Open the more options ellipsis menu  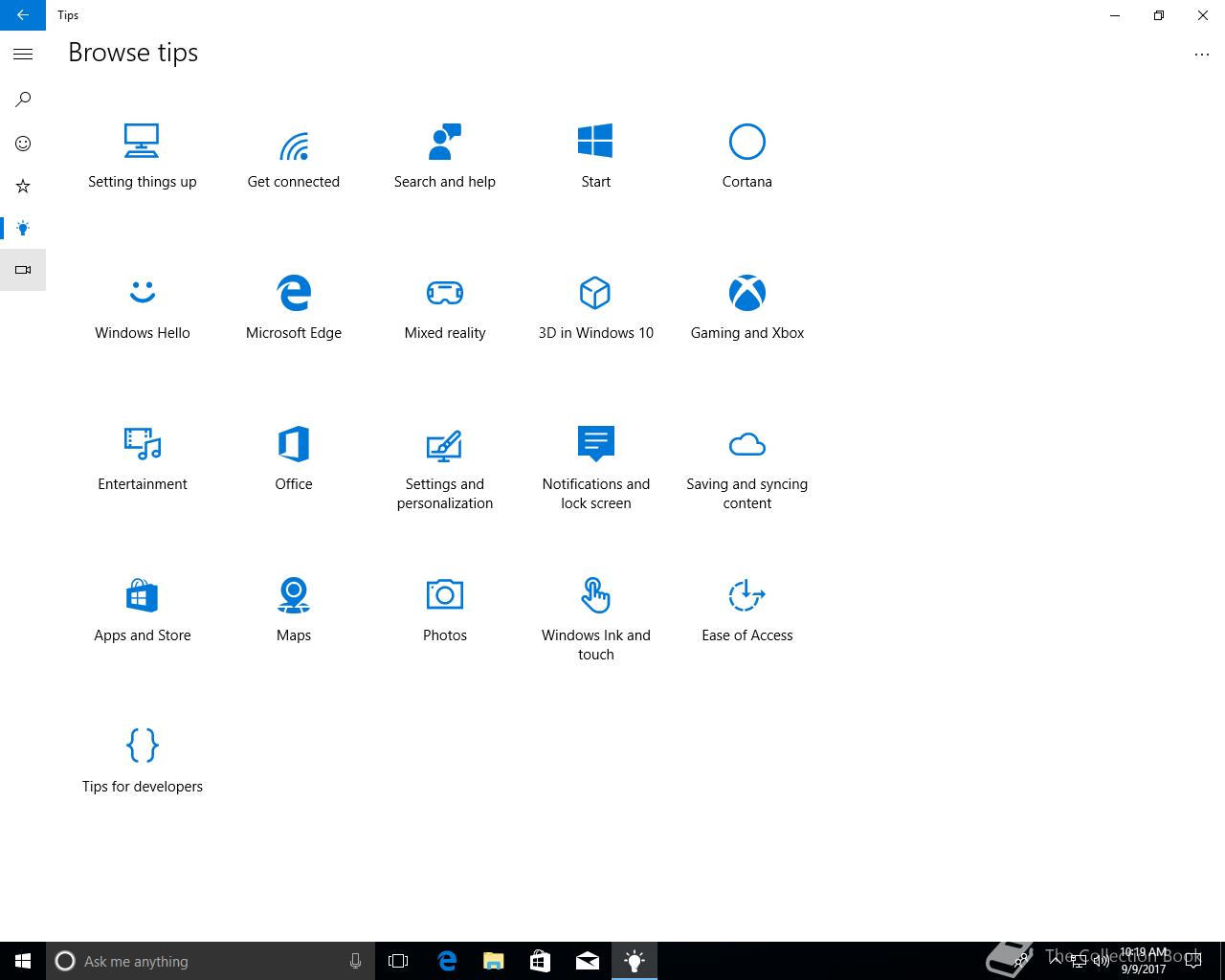1201,55
